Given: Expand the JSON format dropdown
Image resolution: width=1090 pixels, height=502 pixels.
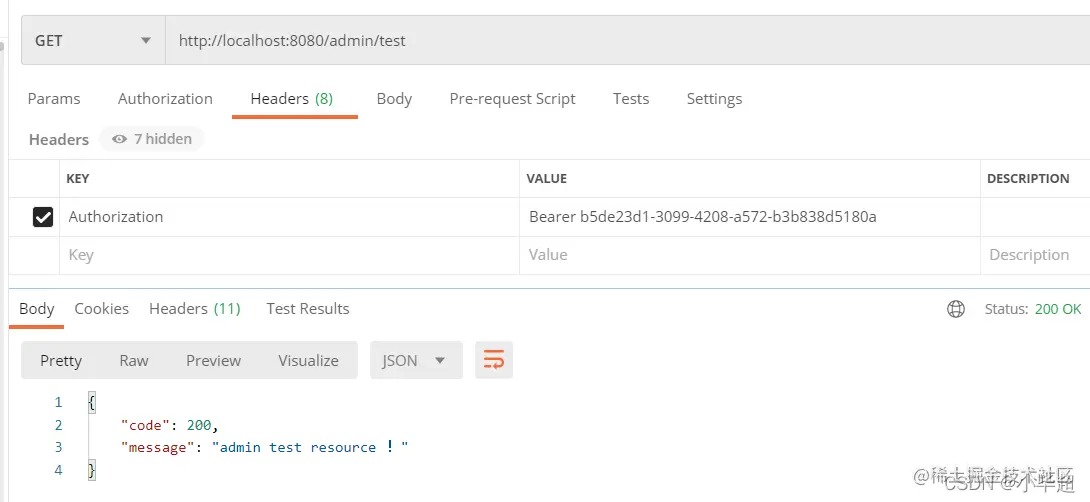Looking at the screenshot, I should point(416,360).
